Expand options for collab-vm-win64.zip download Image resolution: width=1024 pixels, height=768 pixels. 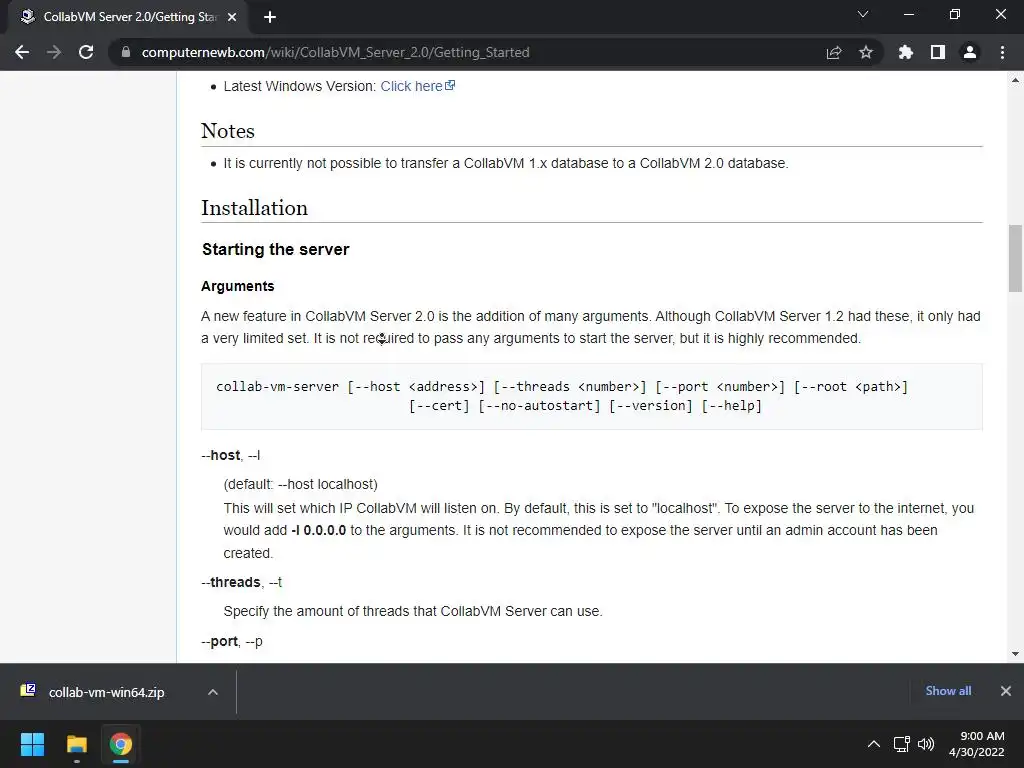click(x=213, y=692)
